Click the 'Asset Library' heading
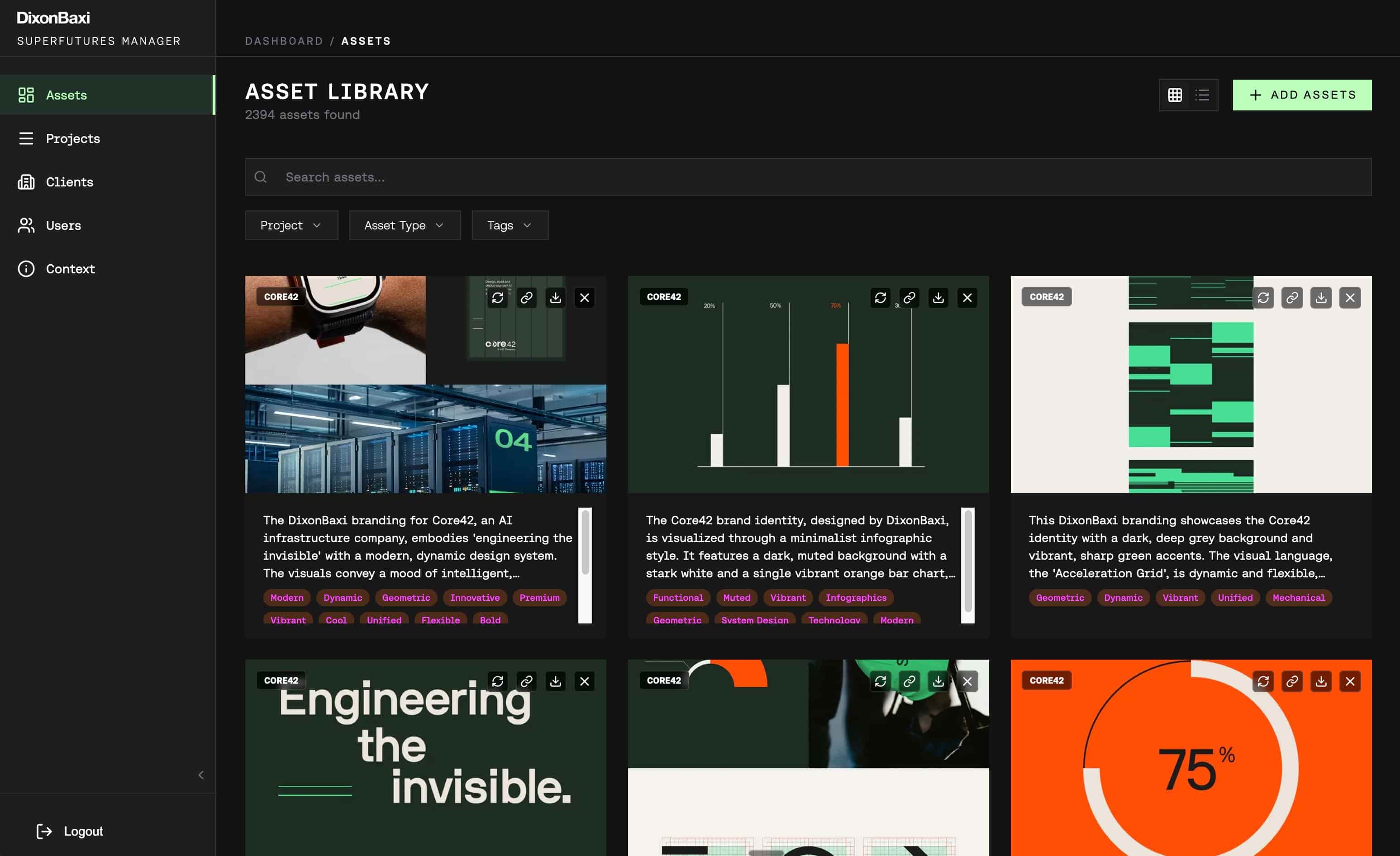Viewport: 1400px width, 856px height. (x=337, y=91)
